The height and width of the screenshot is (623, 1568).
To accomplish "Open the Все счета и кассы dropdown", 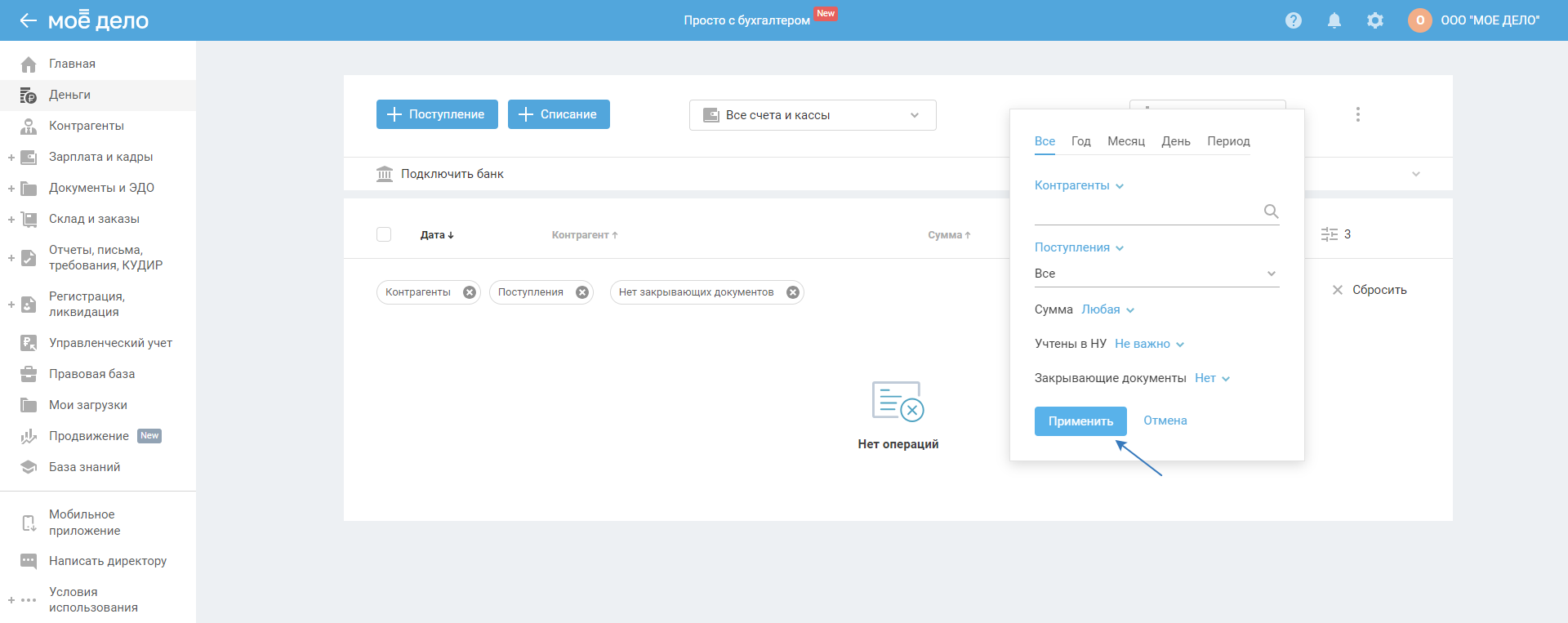I will coord(813,115).
